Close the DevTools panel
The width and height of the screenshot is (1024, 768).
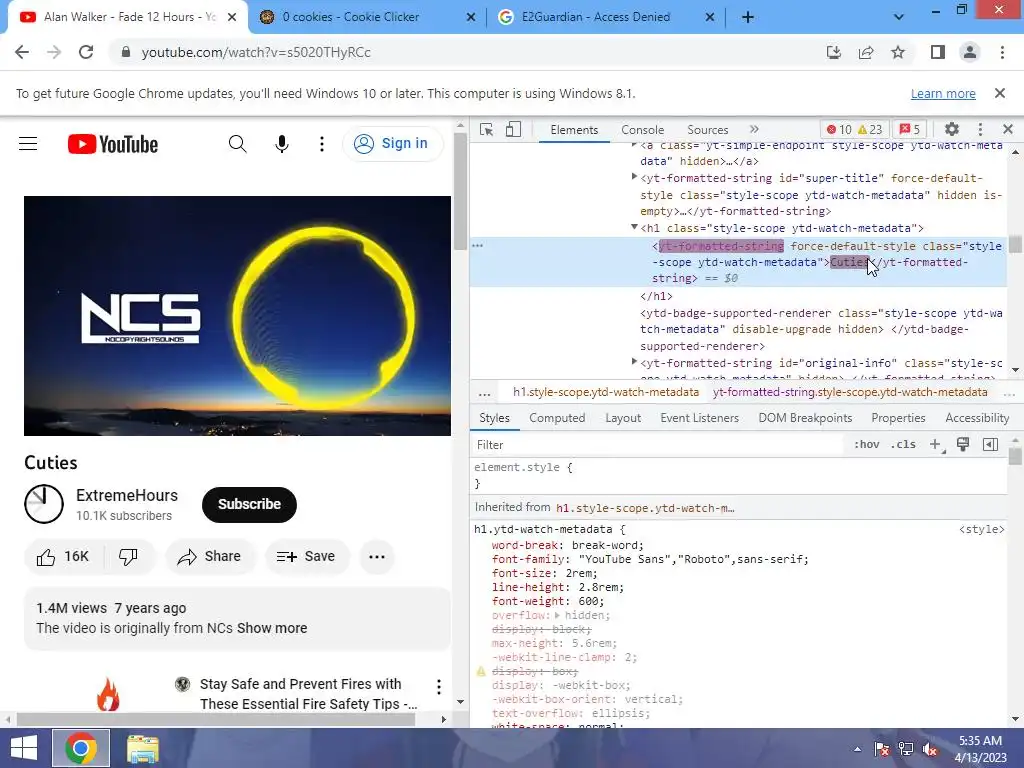1008,129
